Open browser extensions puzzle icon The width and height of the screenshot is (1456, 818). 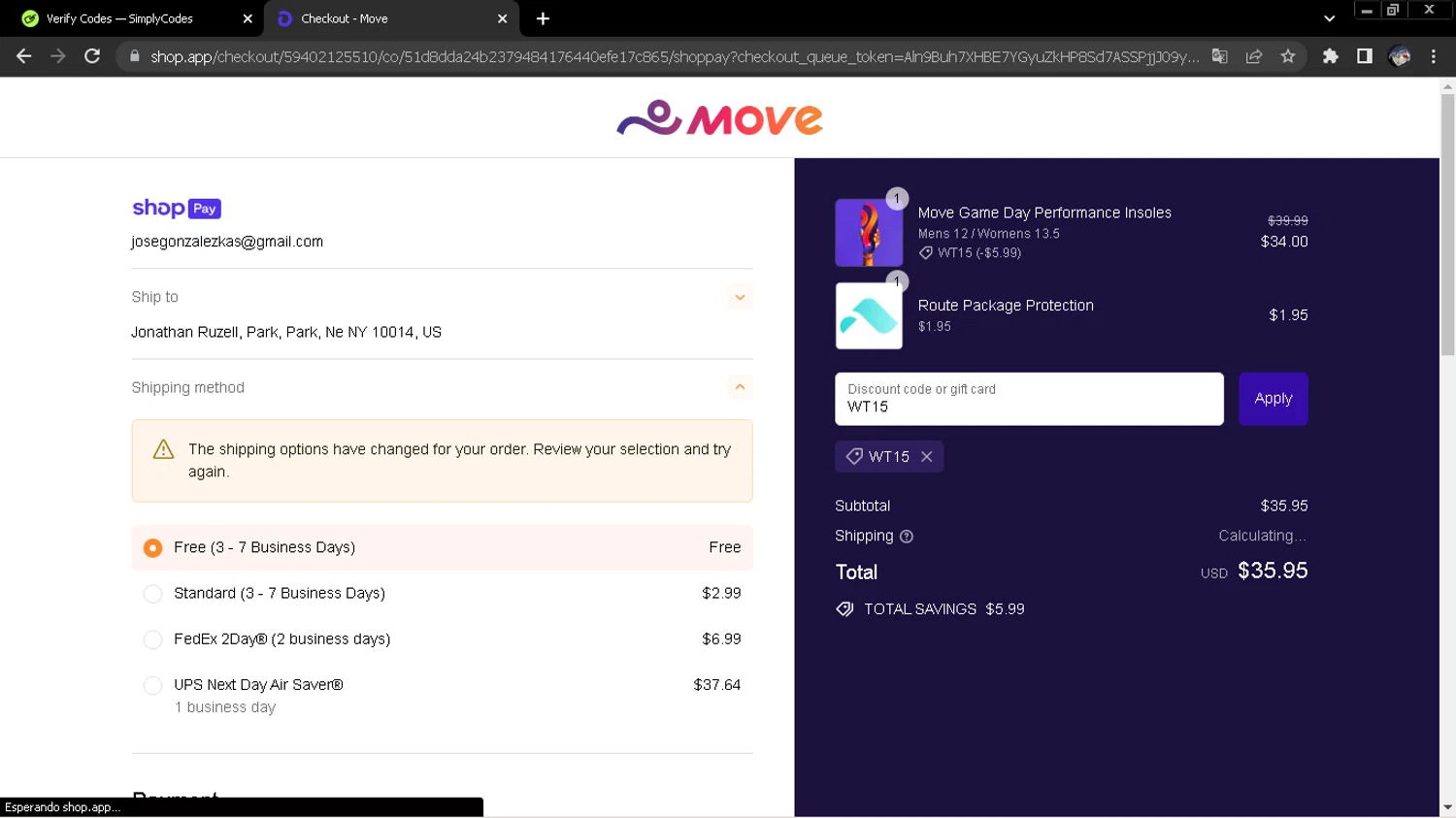tap(1331, 56)
